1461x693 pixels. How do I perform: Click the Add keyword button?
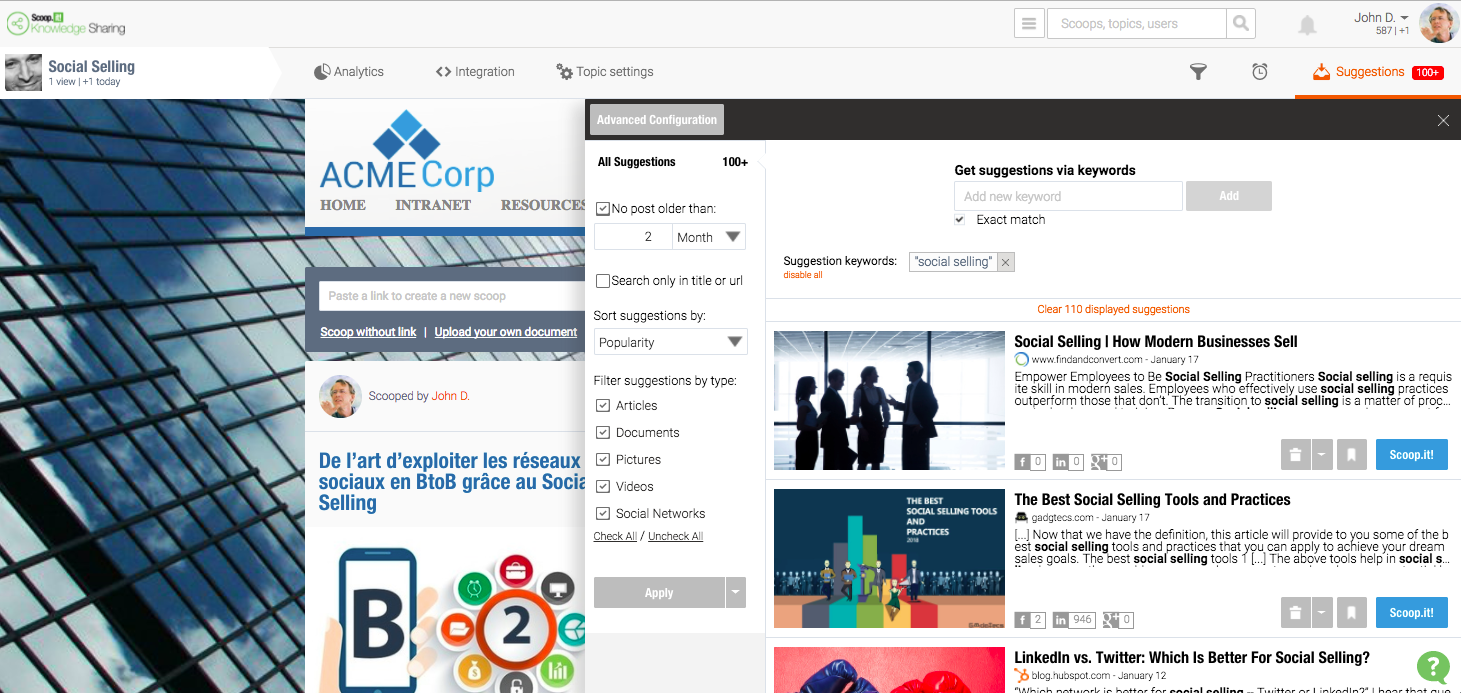(x=1229, y=196)
